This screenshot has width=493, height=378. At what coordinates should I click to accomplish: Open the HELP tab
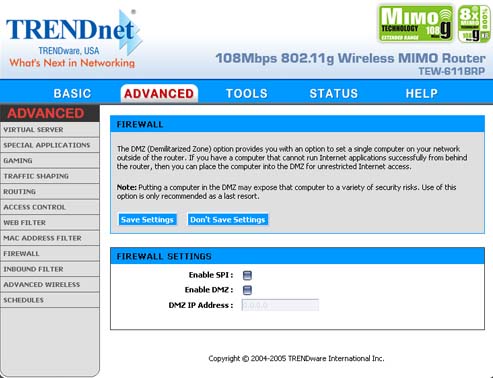coord(422,93)
